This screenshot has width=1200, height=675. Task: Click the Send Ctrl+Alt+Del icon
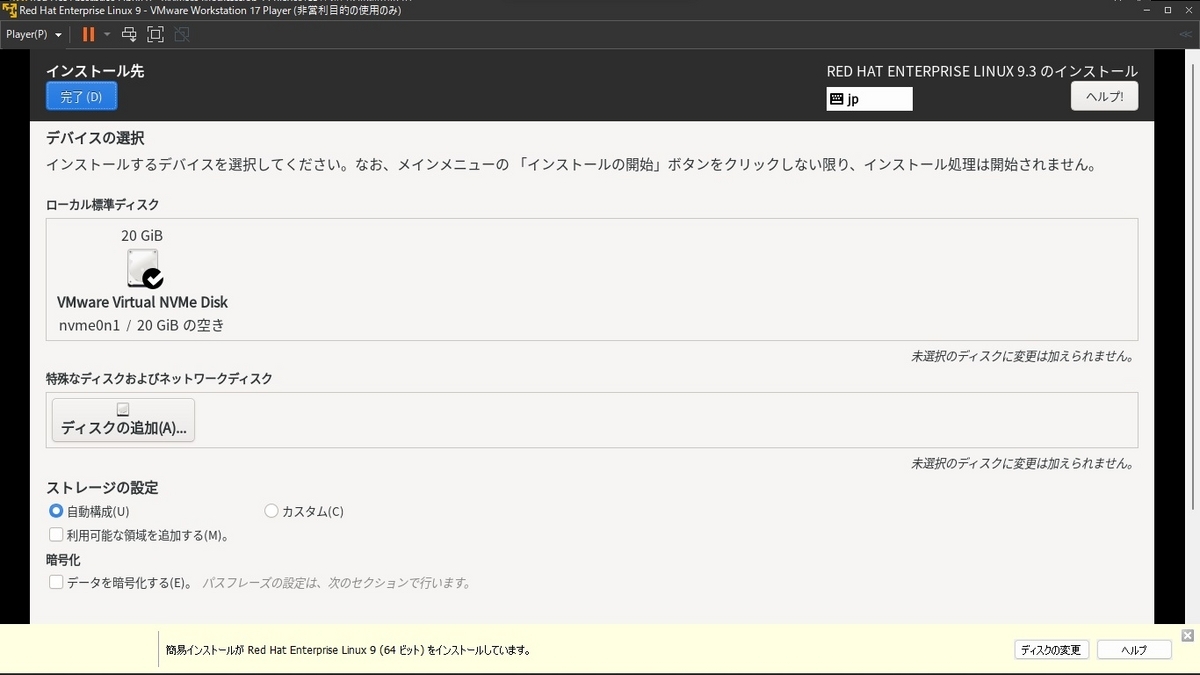pos(129,34)
